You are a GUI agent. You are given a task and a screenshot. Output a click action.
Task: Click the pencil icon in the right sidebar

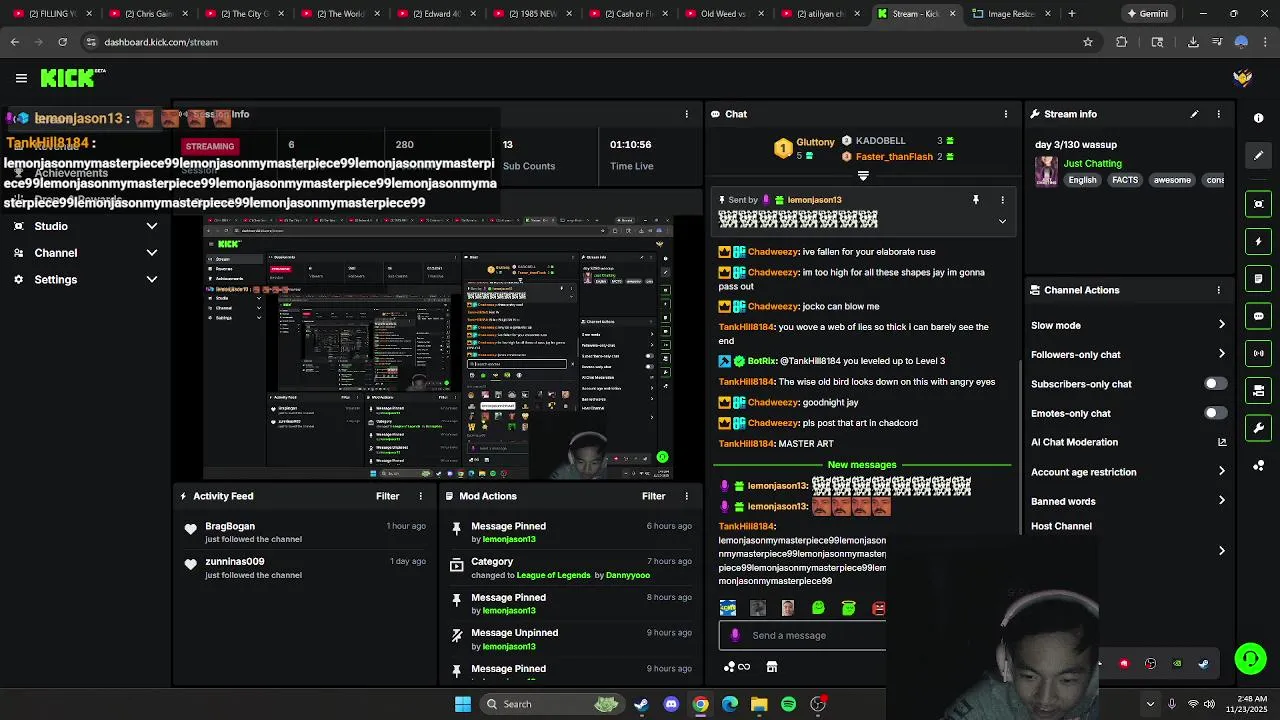[x=1259, y=156]
